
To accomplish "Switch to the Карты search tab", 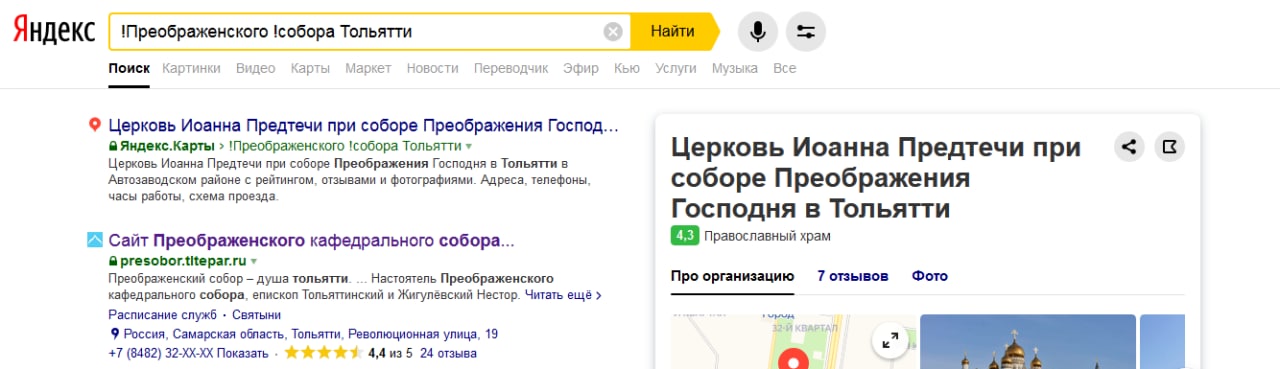I will click(310, 68).
